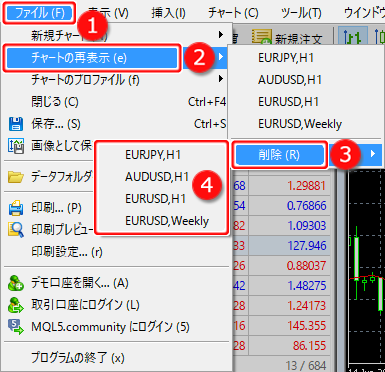Click the save as picture icon
The height and width of the screenshot is (372, 385).
pyautogui.click(x=16, y=146)
